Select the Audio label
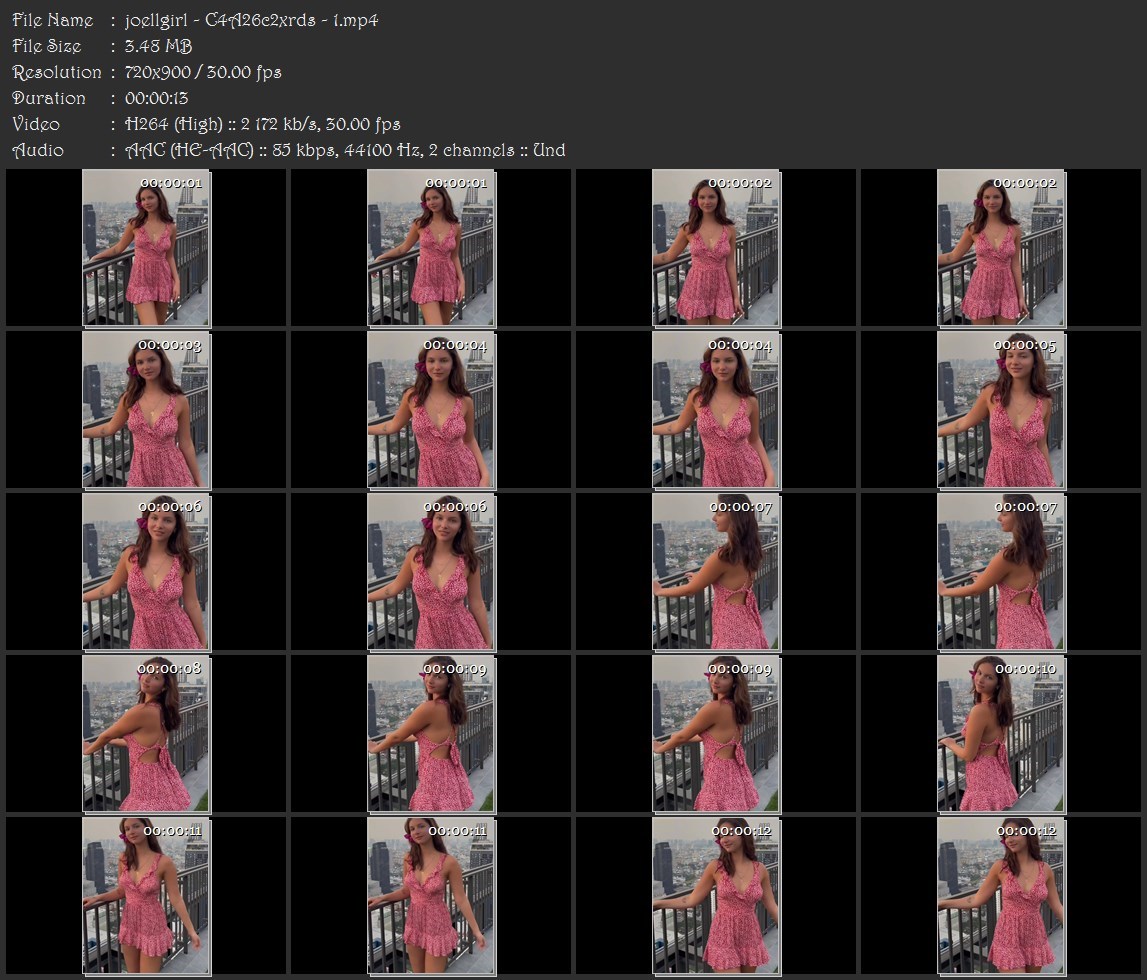1147x980 pixels. [x=38, y=151]
